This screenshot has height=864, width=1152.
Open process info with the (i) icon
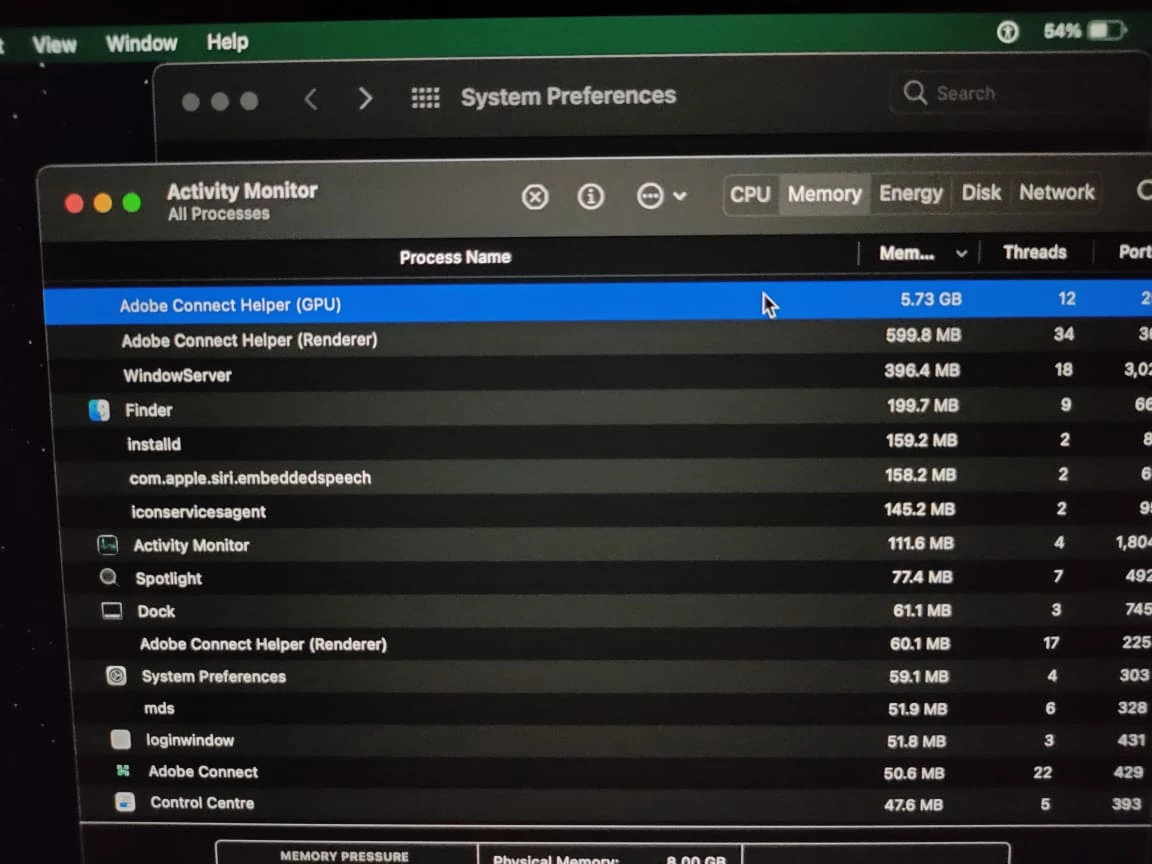tap(591, 196)
